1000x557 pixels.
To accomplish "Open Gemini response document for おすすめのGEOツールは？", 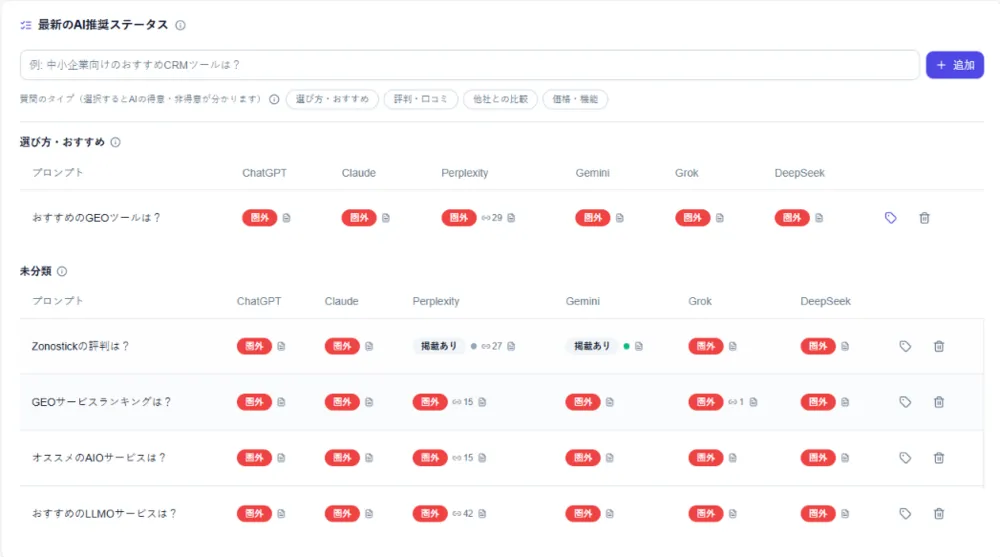I will tap(620, 218).
